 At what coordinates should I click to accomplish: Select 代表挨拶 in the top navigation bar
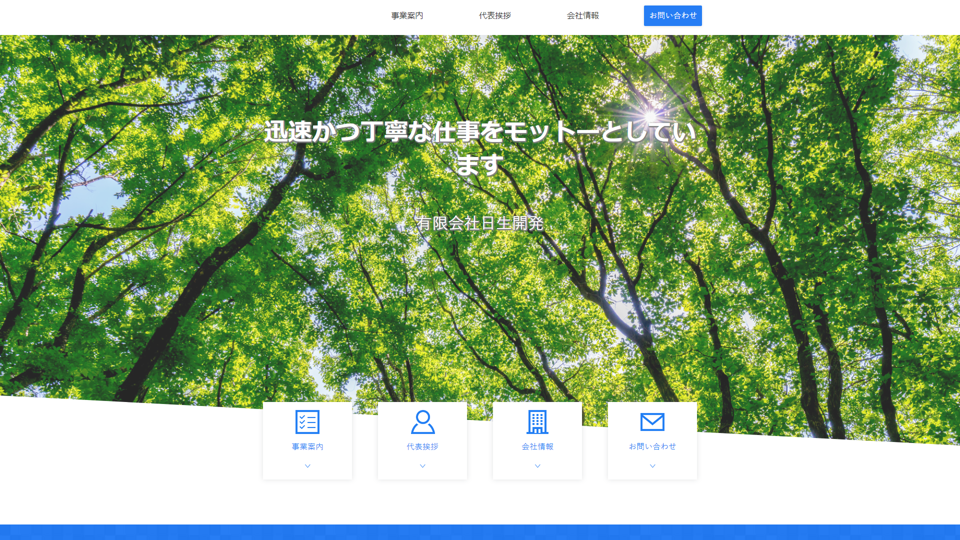point(494,16)
